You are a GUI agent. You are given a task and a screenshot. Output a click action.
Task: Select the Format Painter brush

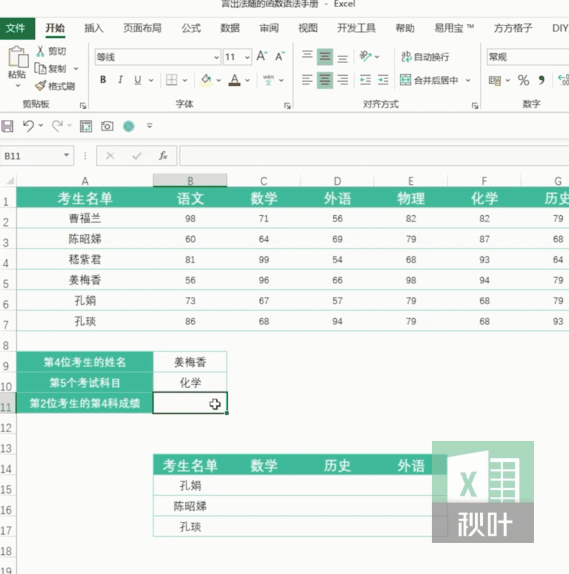click(40, 86)
